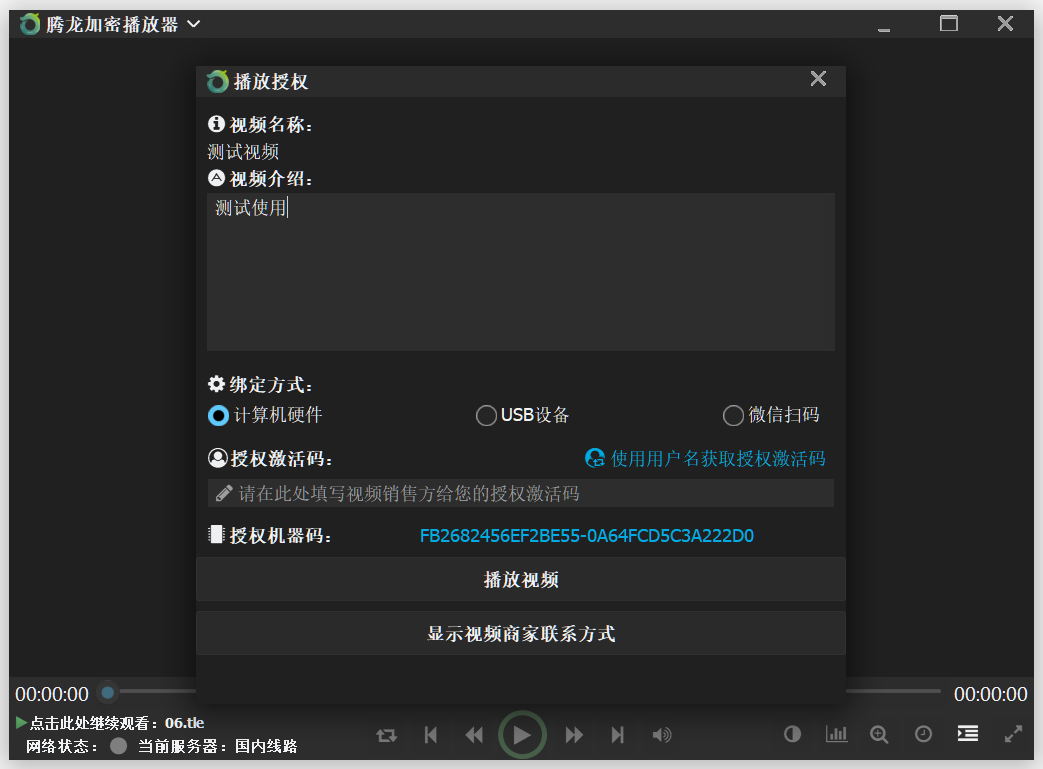The image size is (1043, 769).
Task: Start playback with the round play button
Action: point(522,734)
